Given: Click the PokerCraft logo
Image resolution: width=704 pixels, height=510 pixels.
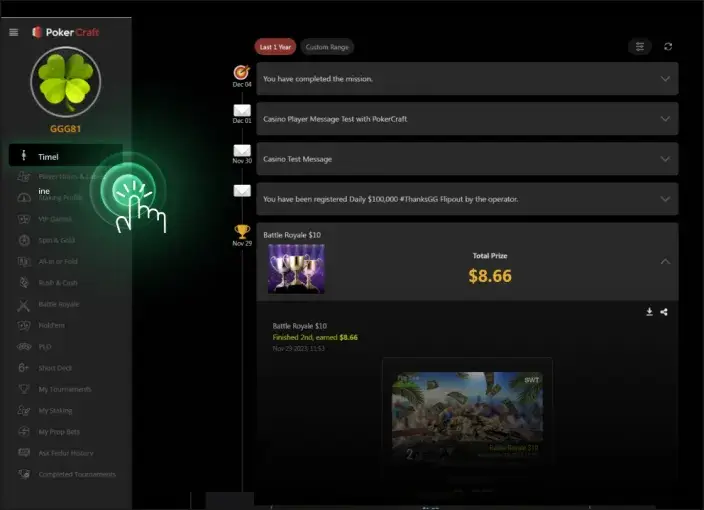Looking at the screenshot, I should point(66,32).
